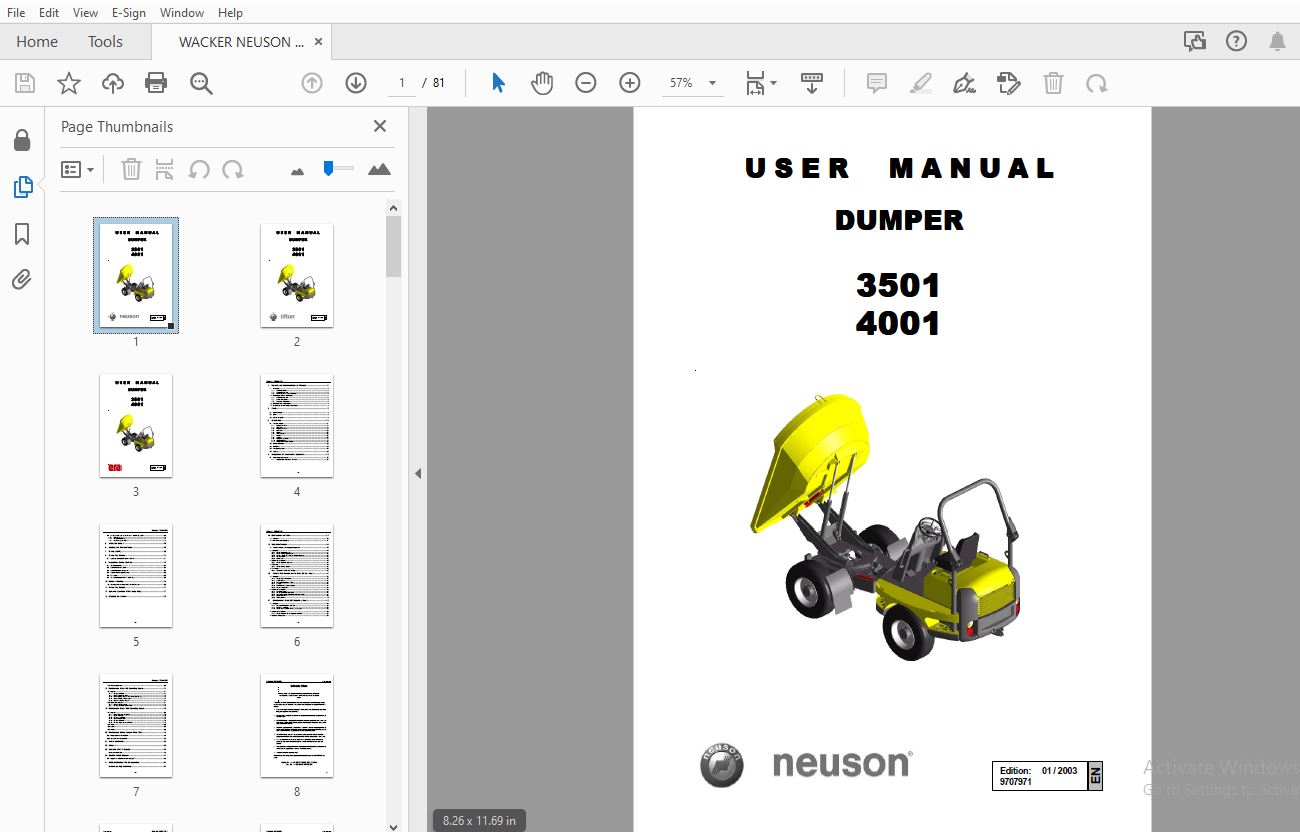Image resolution: width=1300 pixels, height=832 pixels.
Task: Activate the selection arrow tool
Action: (x=498, y=83)
